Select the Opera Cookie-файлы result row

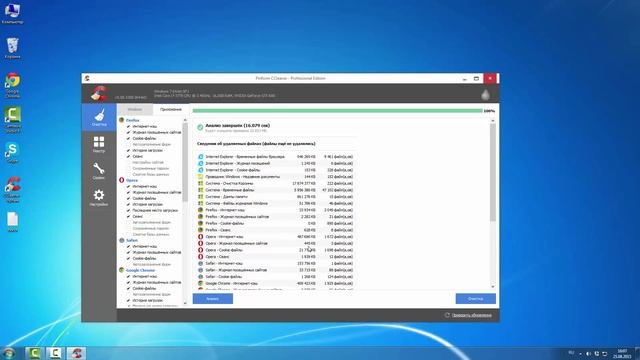(x=276, y=250)
